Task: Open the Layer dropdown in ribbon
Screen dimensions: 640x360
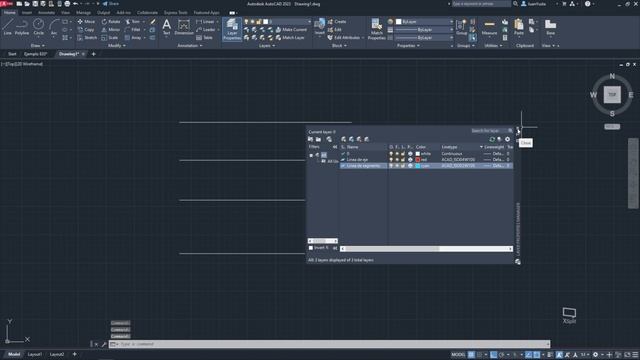Action: [278, 22]
